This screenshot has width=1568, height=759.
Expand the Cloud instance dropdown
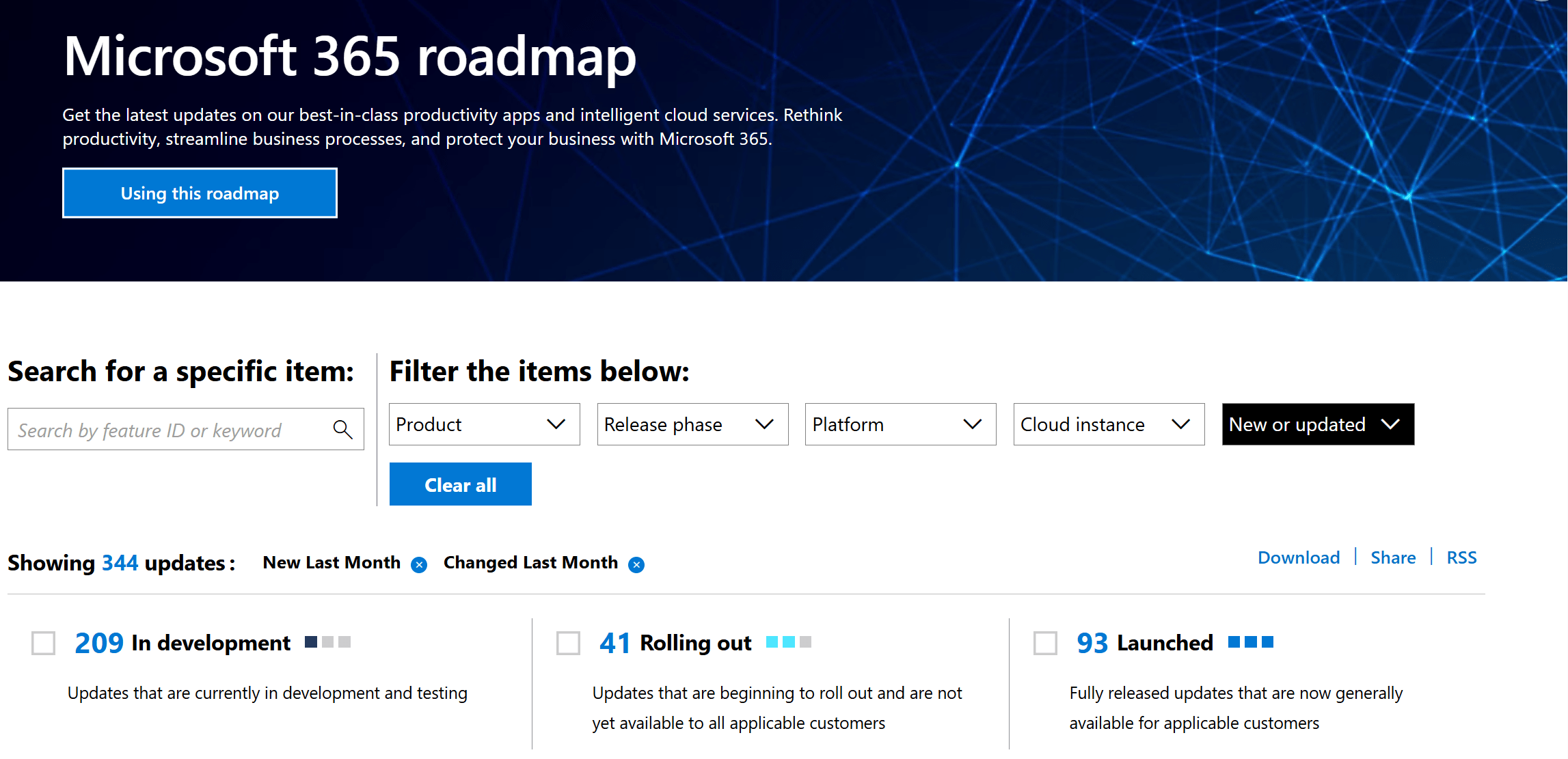coord(1108,424)
